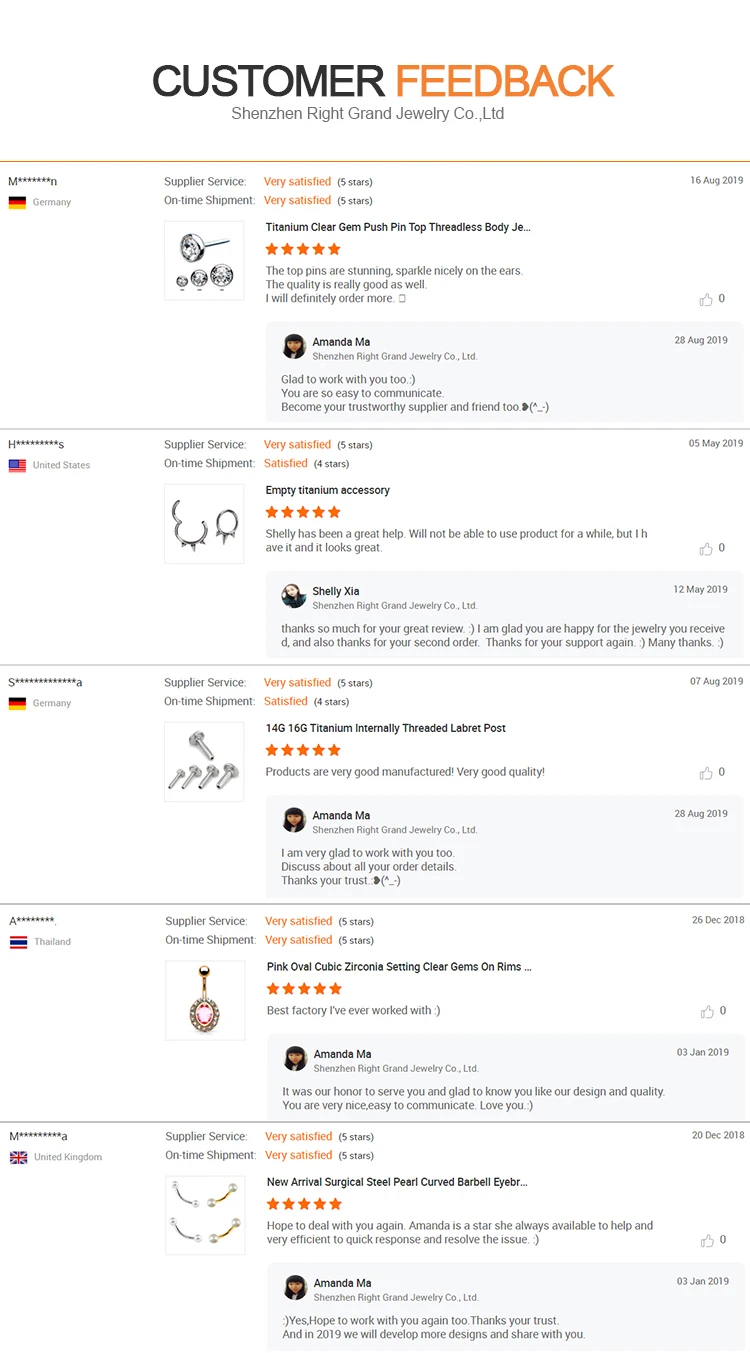Click thumbs-up on the Labret Post review
The height and width of the screenshot is (1353, 750).
706,772
